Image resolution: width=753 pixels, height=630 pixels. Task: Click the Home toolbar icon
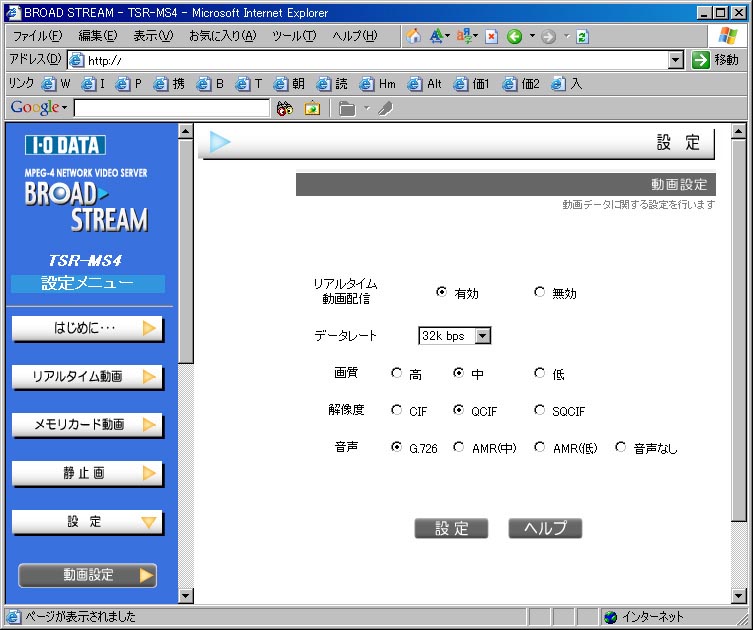(x=413, y=36)
